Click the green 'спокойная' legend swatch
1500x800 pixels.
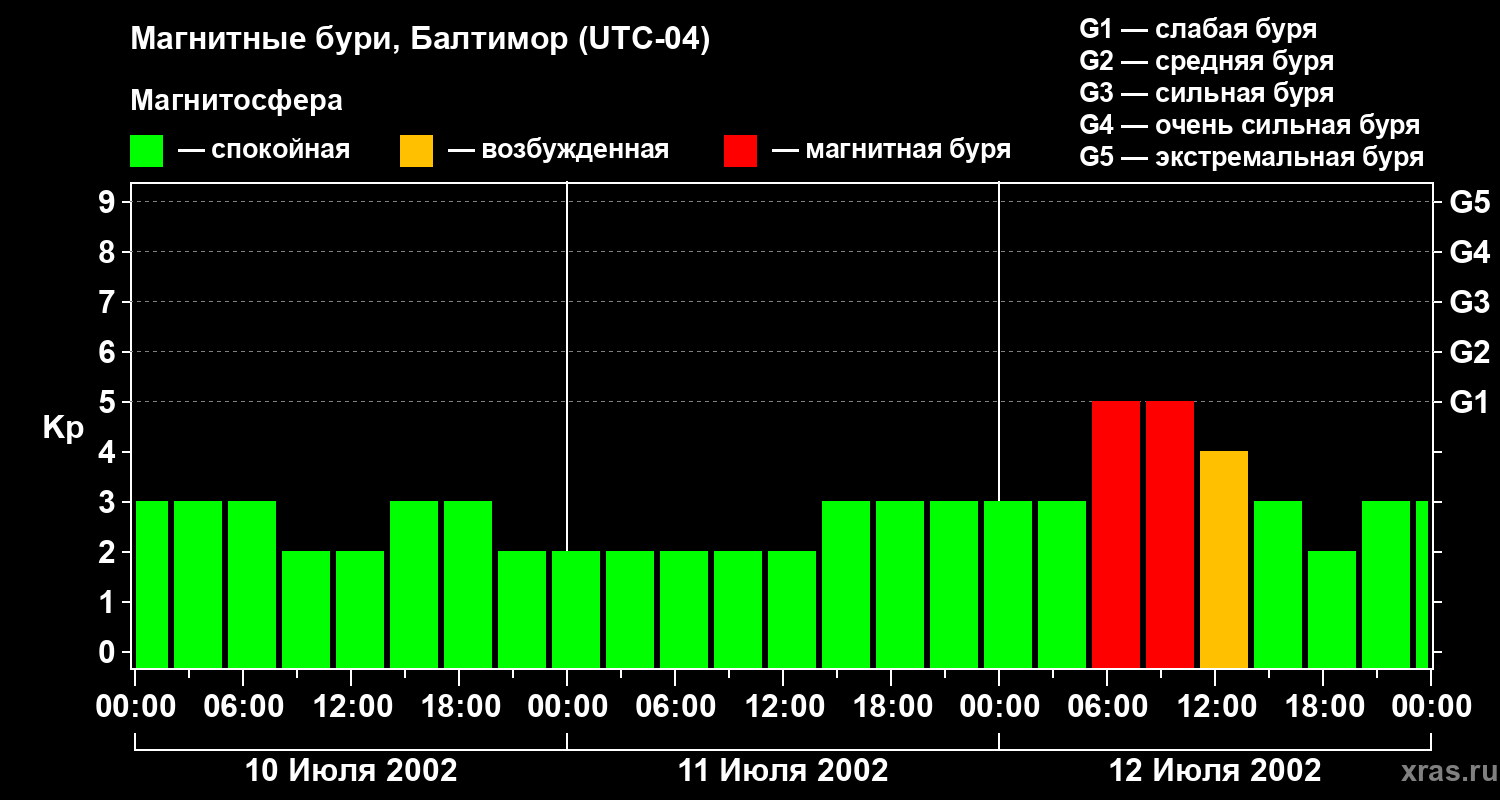click(146, 151)
